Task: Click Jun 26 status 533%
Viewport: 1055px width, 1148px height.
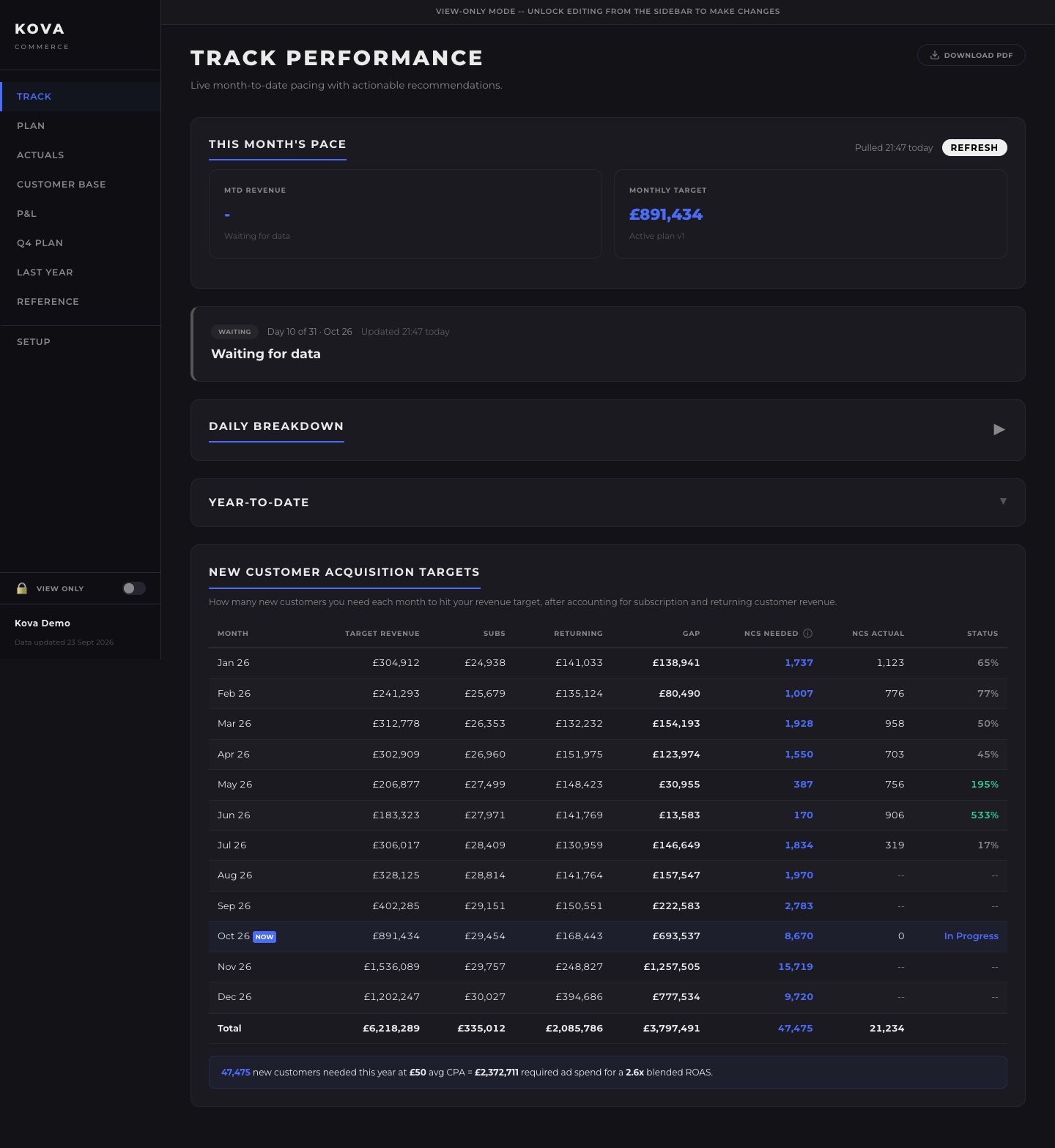Action: click(x=985, y=815)
